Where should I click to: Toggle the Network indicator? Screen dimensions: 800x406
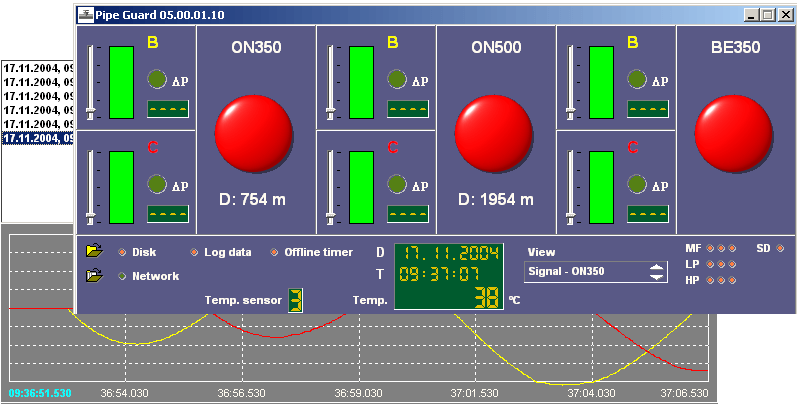pos(122,276)
